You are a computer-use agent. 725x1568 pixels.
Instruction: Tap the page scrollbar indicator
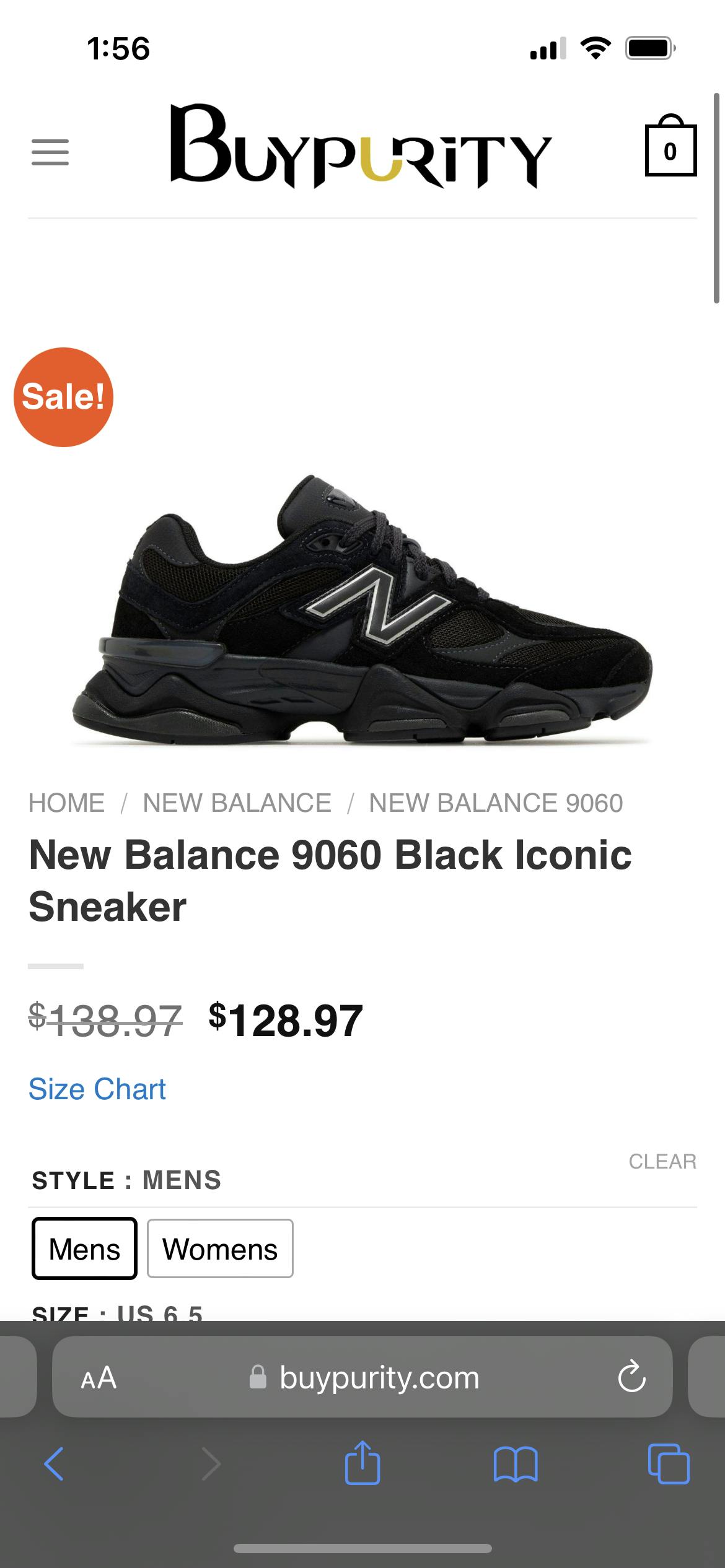coord(716,198)
